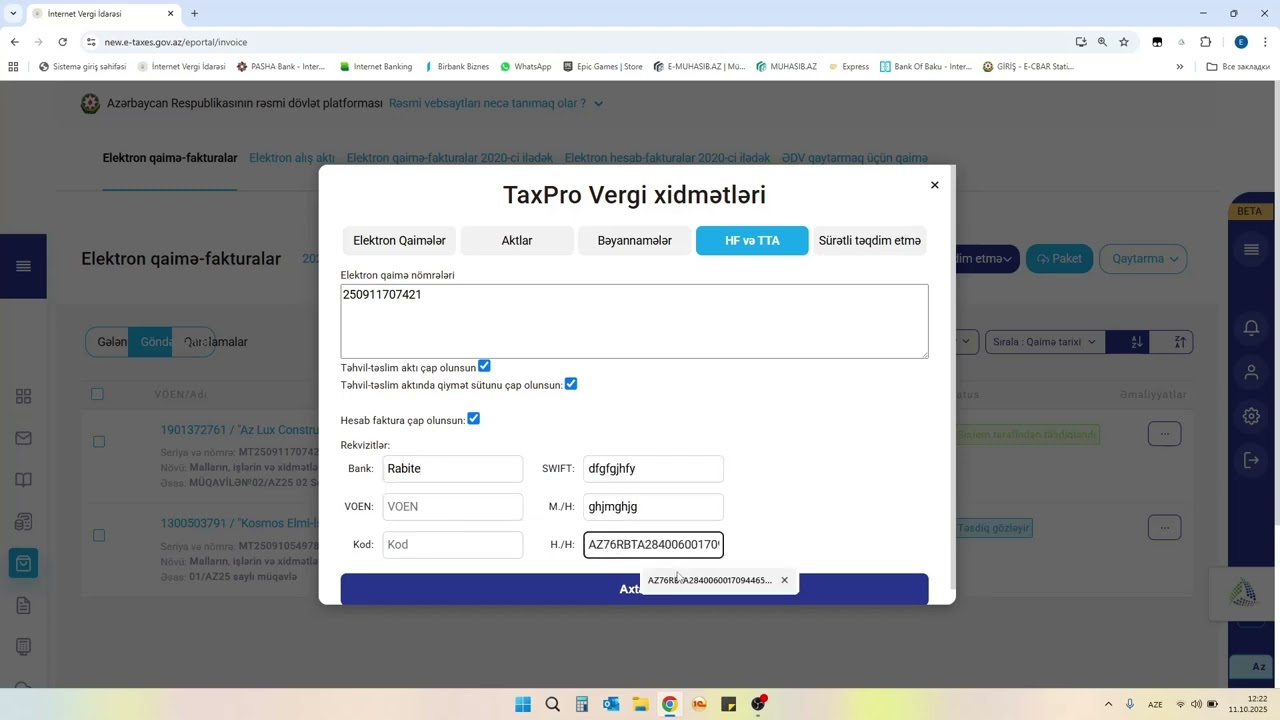Switch to the Aktlar tab
1280x720 pixels.
pyautogui.click(x=517, y=240)
